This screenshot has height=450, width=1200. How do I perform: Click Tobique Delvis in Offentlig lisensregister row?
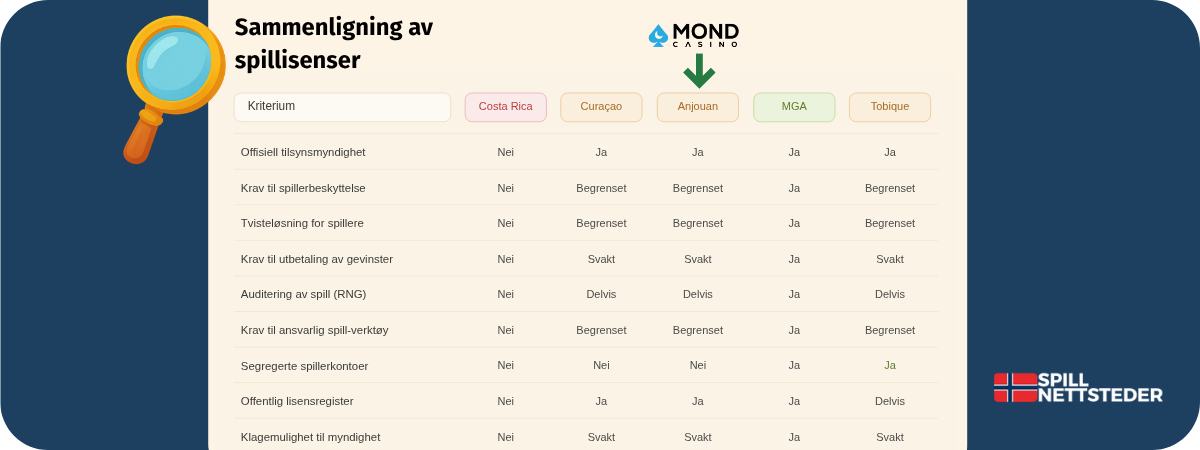point(890,401)
